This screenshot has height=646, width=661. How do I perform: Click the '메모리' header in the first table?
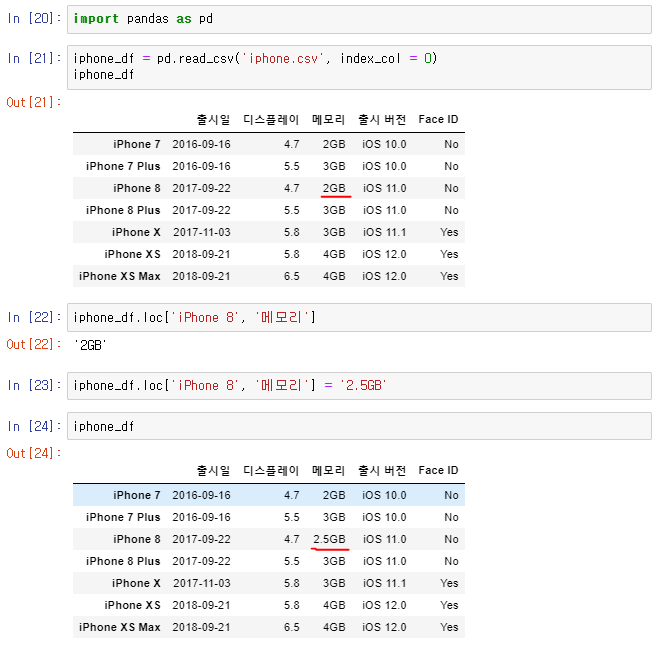pyautogui.click(x=328, y=120)
